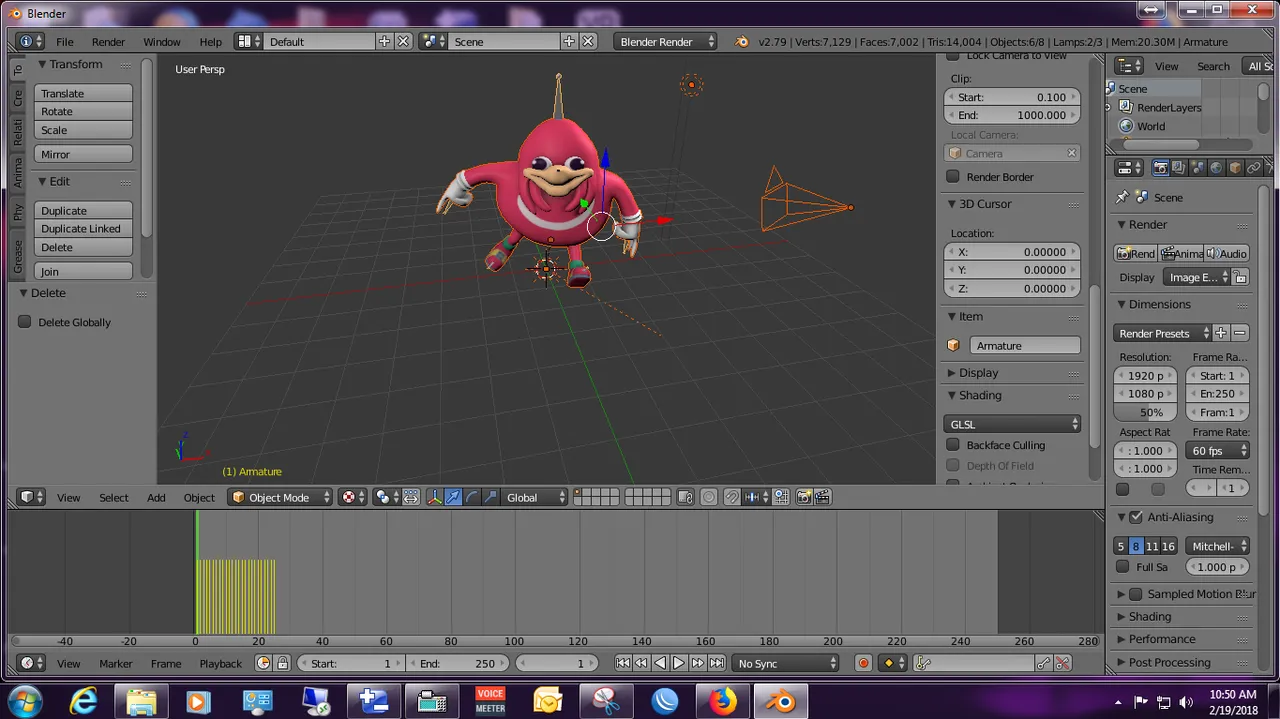The width and height of the screenshot is (1280, 719).
Task: Toggle the Depth Of Field checkbox
Action: pos(953,465)
